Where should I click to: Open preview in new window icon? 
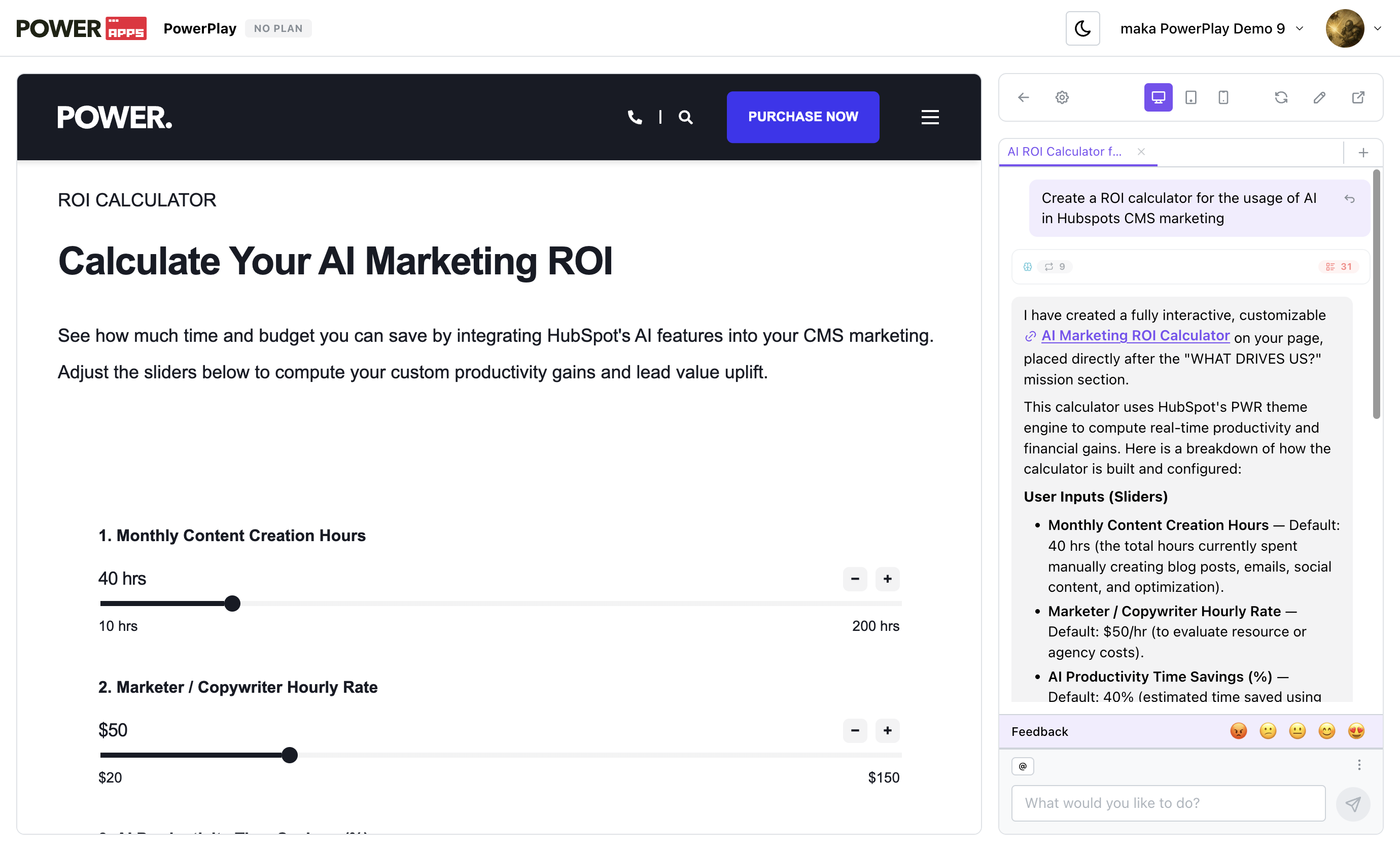(1358, 98)
